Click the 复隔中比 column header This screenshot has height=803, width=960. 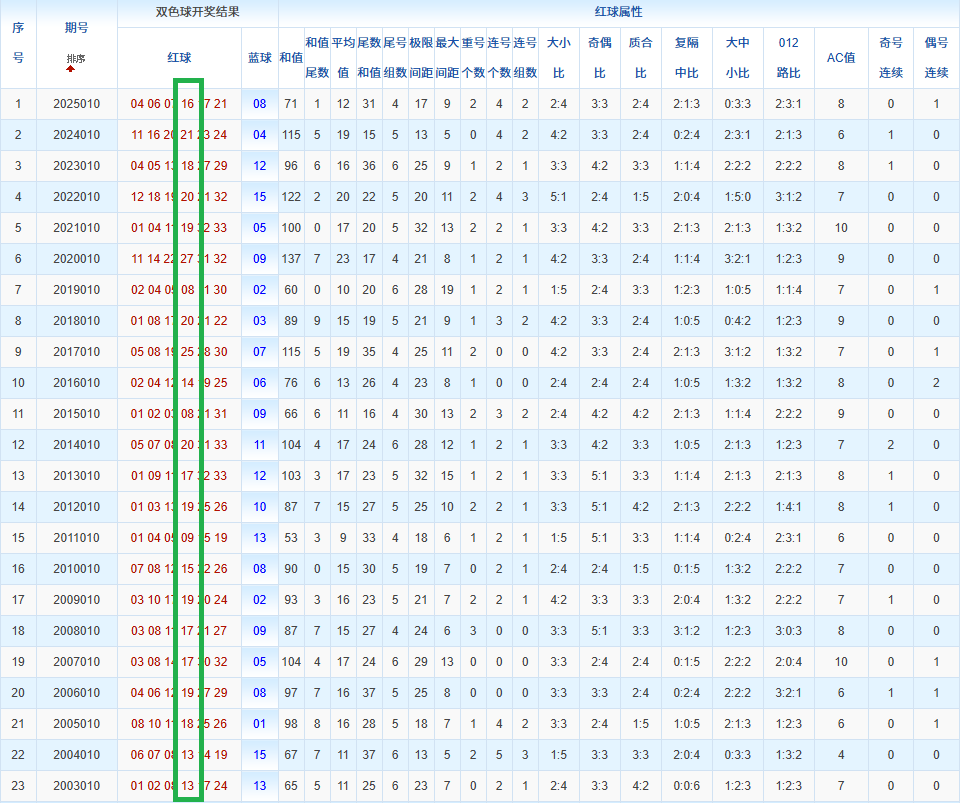click(686, 58)
